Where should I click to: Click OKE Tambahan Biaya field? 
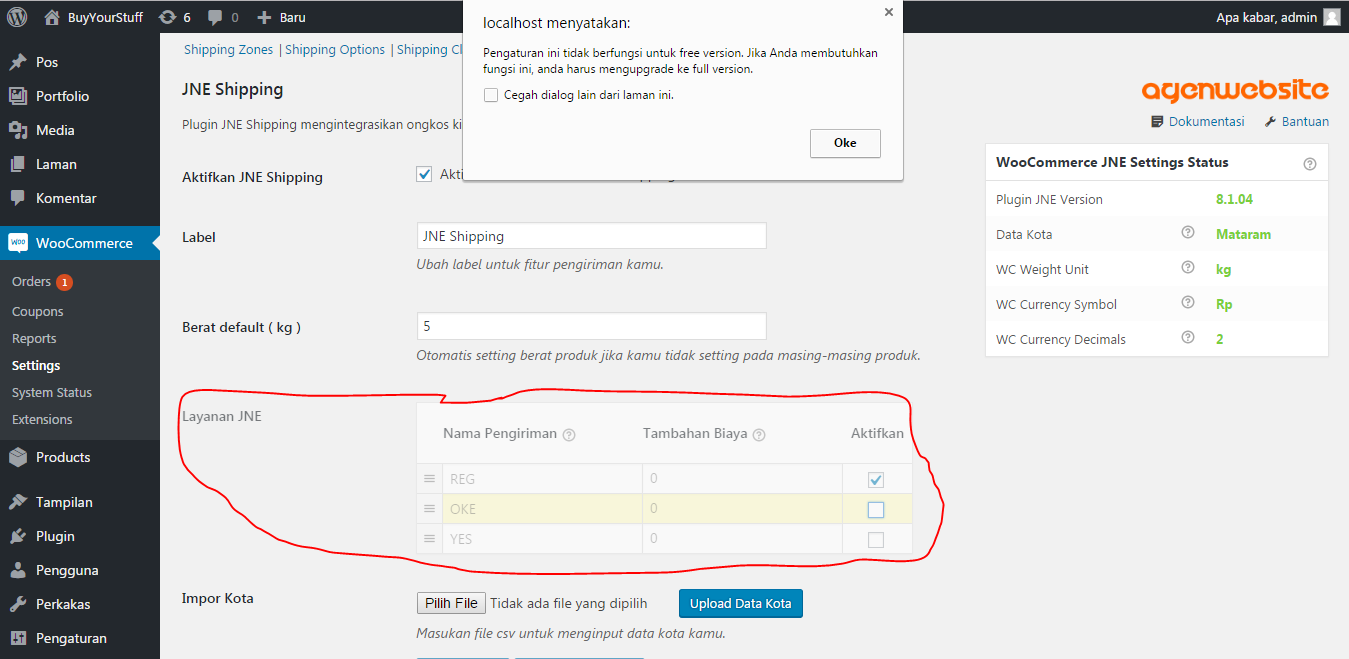click(741, 509)
